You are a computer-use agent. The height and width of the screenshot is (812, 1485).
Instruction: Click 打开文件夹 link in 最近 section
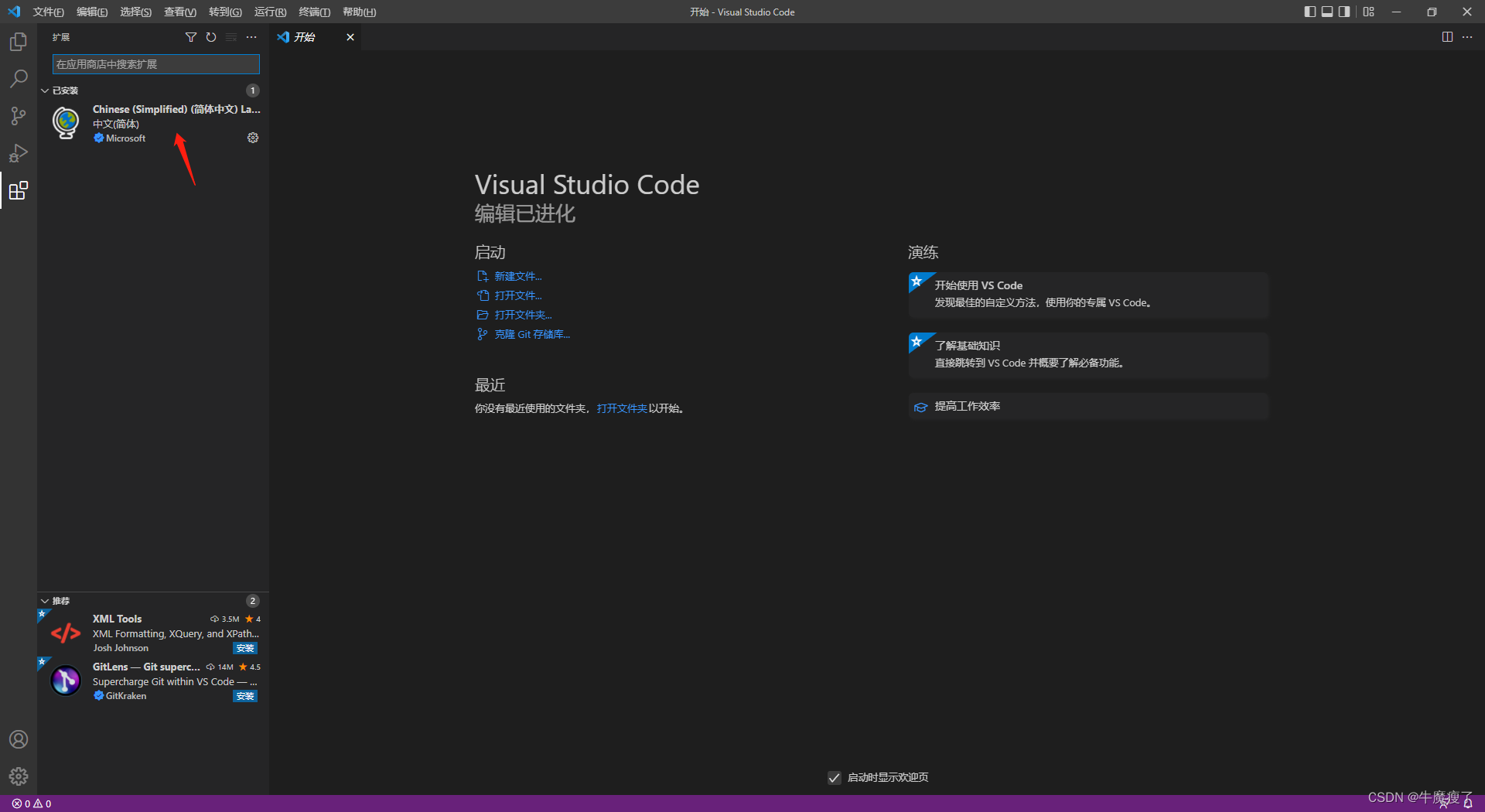[x=622, y=408]
